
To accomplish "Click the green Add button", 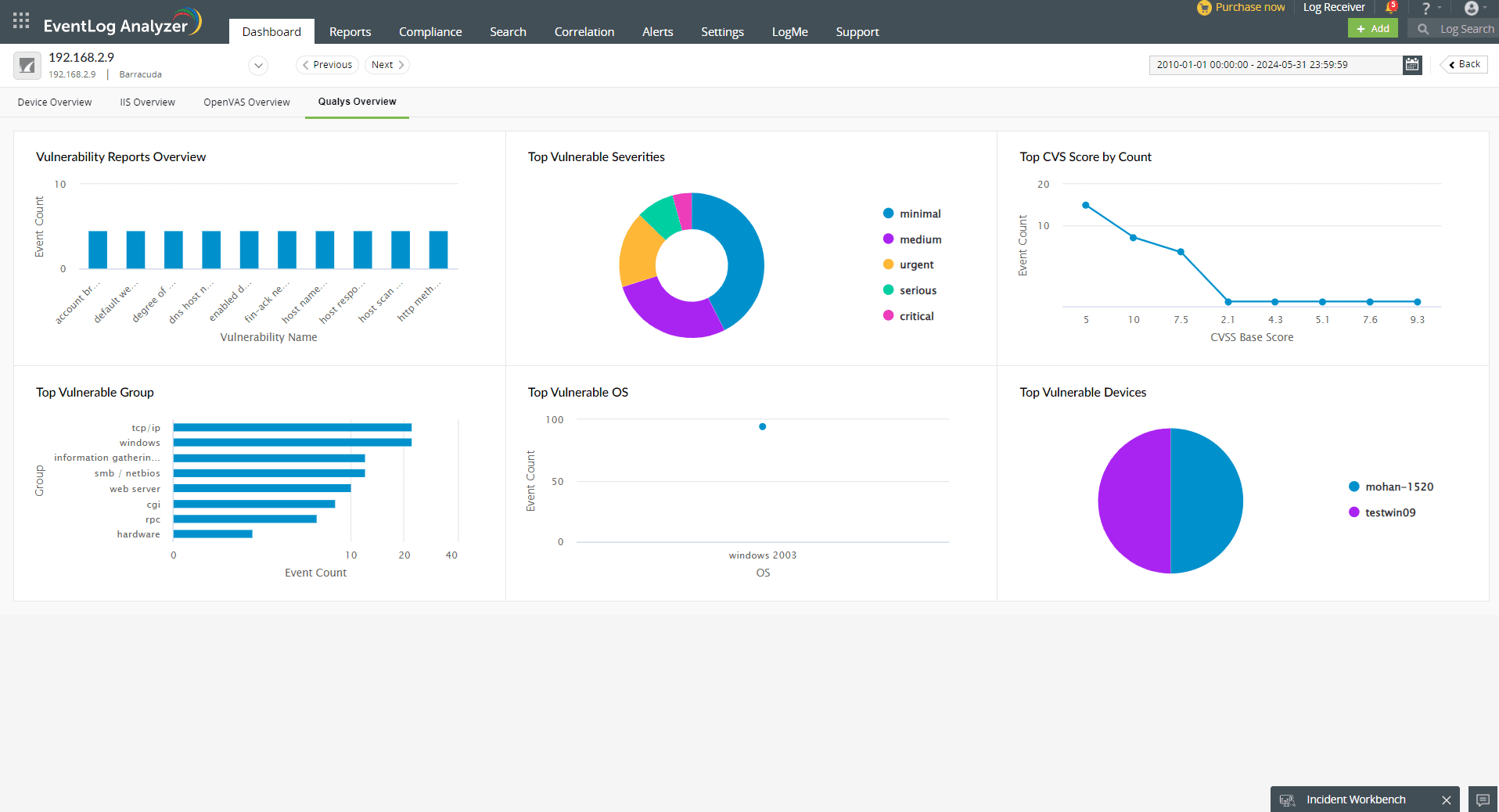I will (1373, 28).
